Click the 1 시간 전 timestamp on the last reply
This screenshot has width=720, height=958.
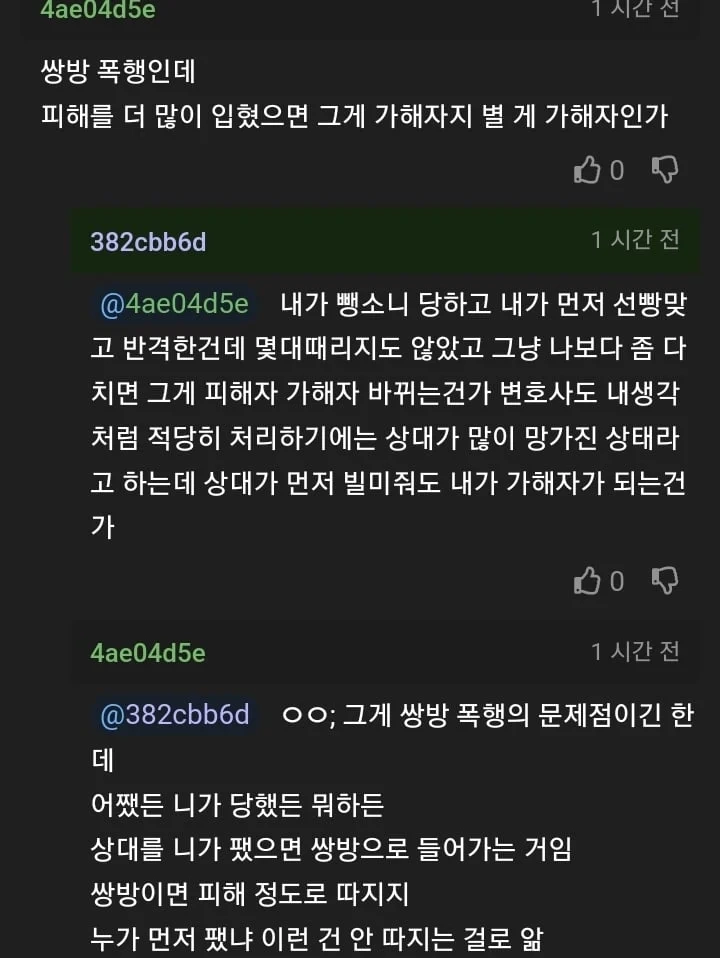click(635, 652)
